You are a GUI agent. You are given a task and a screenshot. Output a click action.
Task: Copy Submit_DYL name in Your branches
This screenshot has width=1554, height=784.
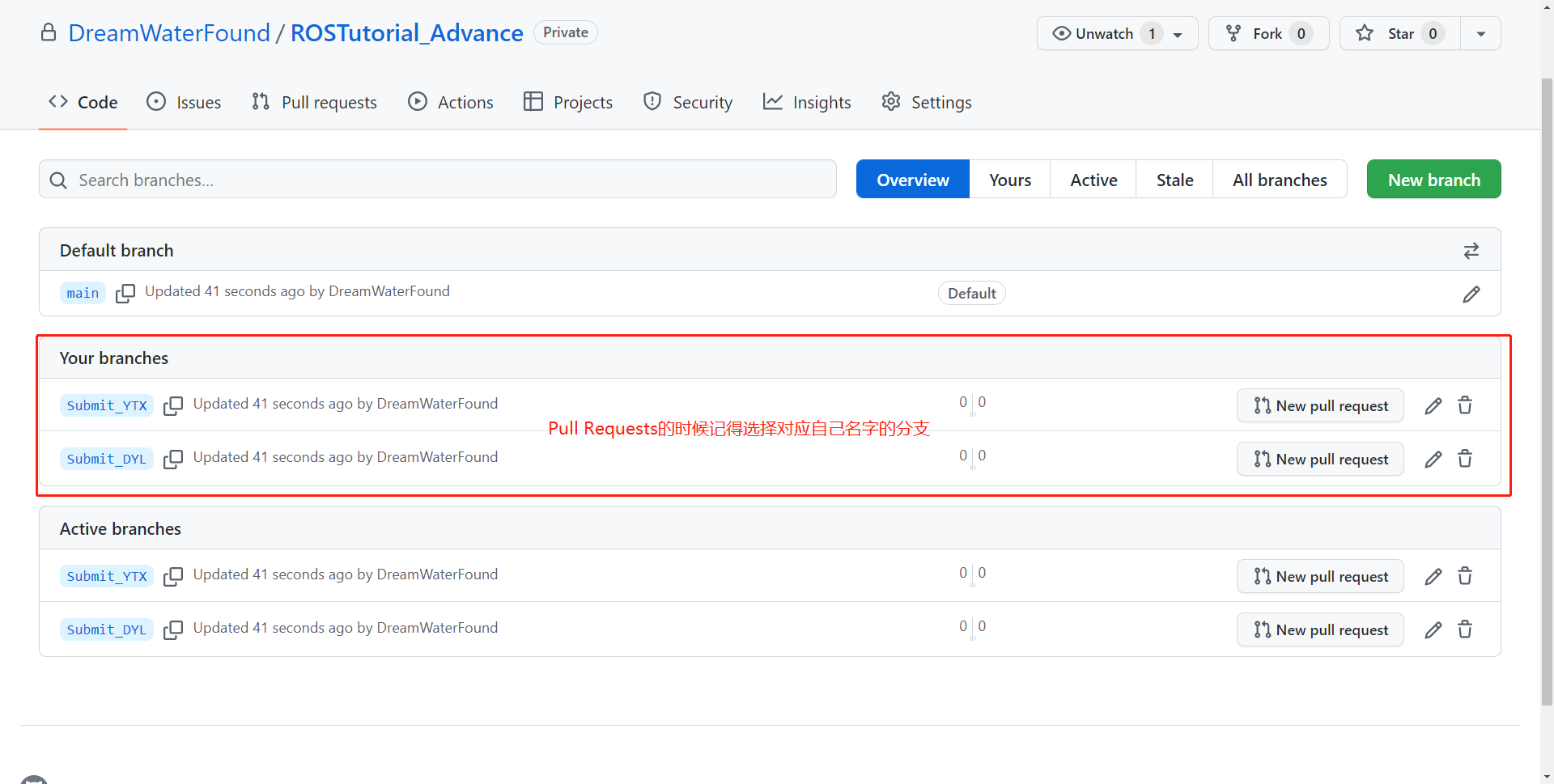click(173, 459)
